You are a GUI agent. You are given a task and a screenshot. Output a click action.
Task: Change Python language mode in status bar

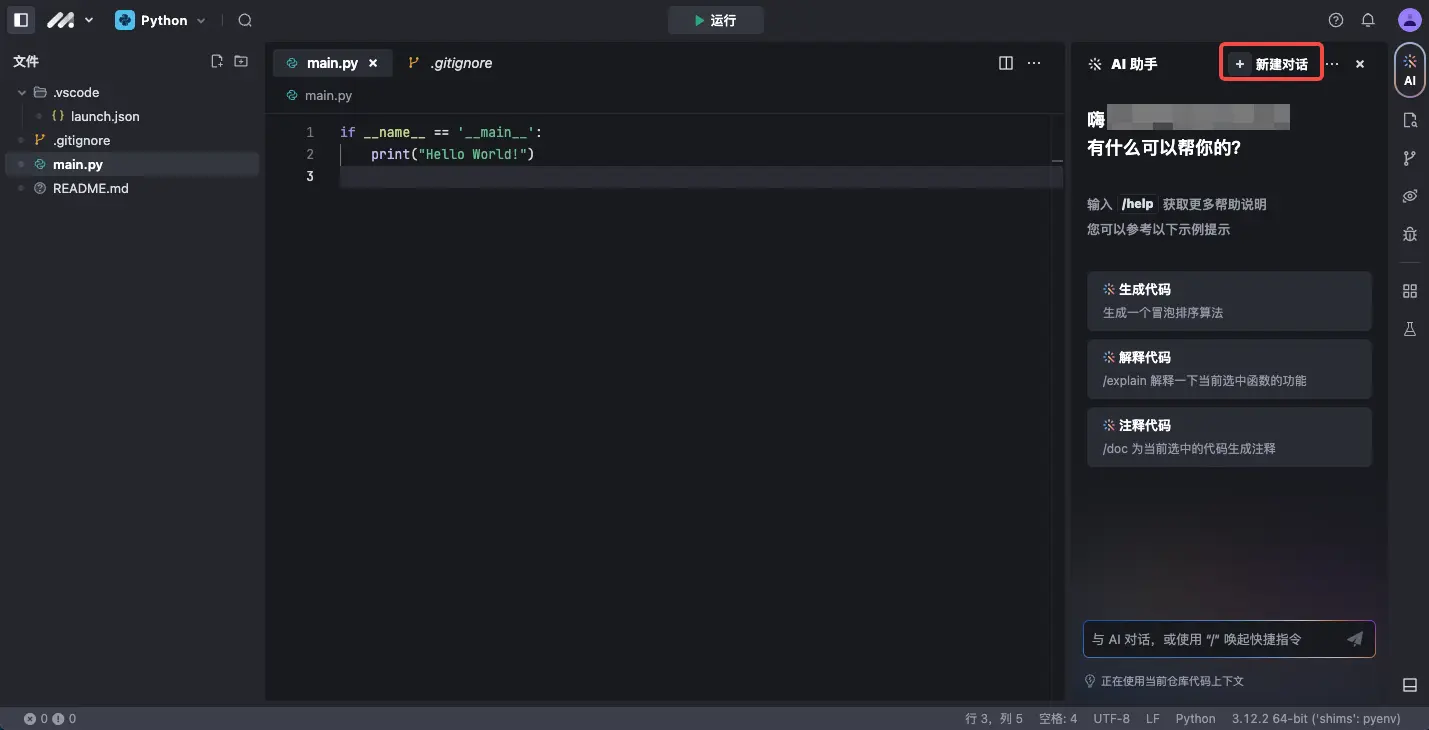point(1195,718)
